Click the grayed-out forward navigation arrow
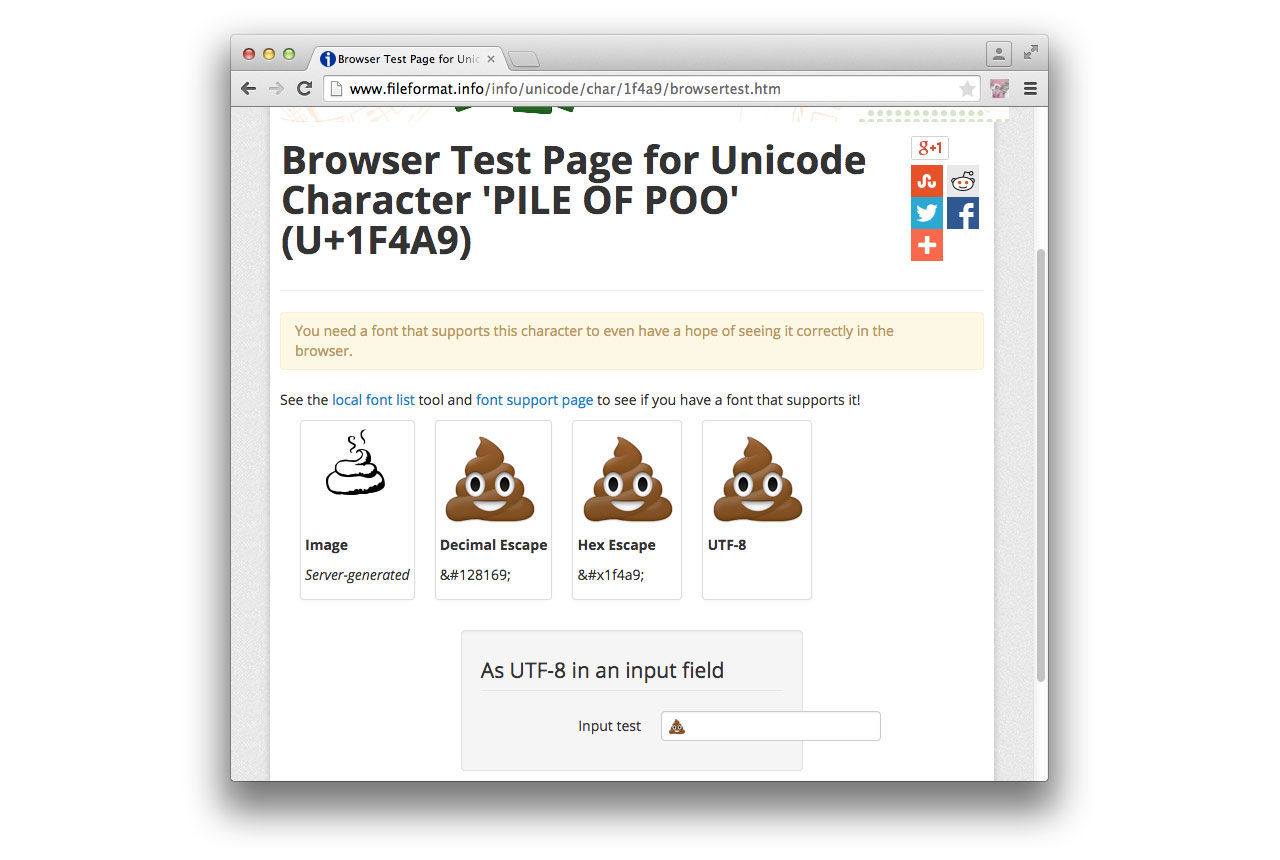The width and height of the screenshot is (1280, 860). tap(276, 88)
